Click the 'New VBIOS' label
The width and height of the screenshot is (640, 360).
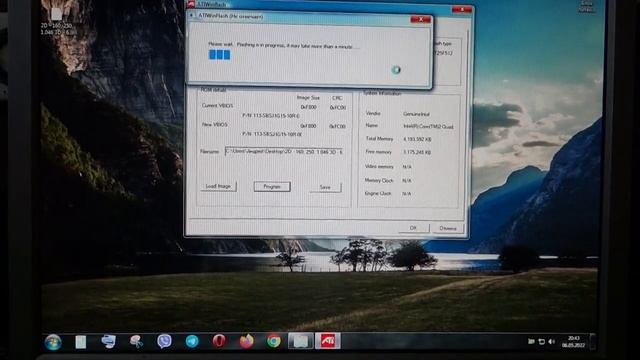click(x=215, y=124)
